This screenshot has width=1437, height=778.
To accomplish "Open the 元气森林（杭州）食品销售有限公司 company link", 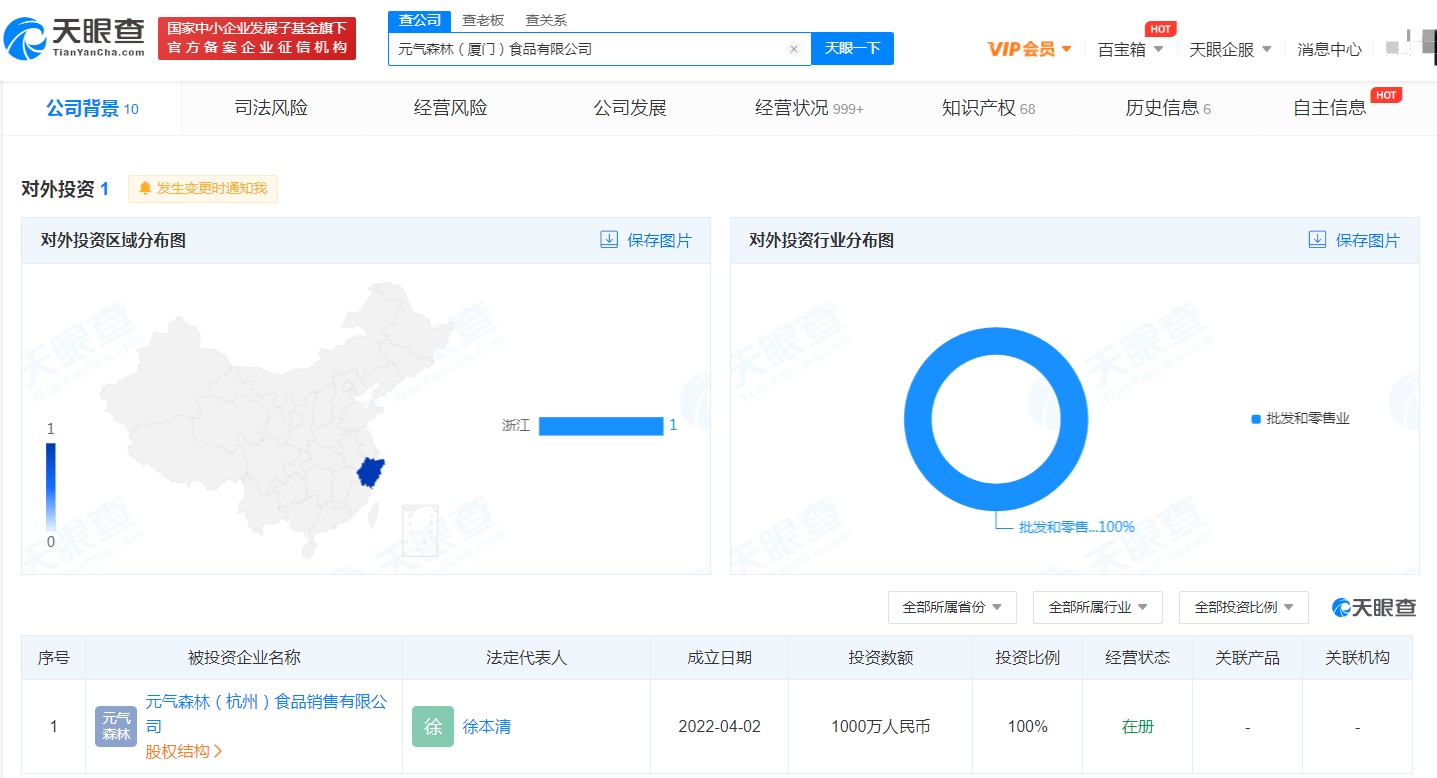I will tap(266, 714).
